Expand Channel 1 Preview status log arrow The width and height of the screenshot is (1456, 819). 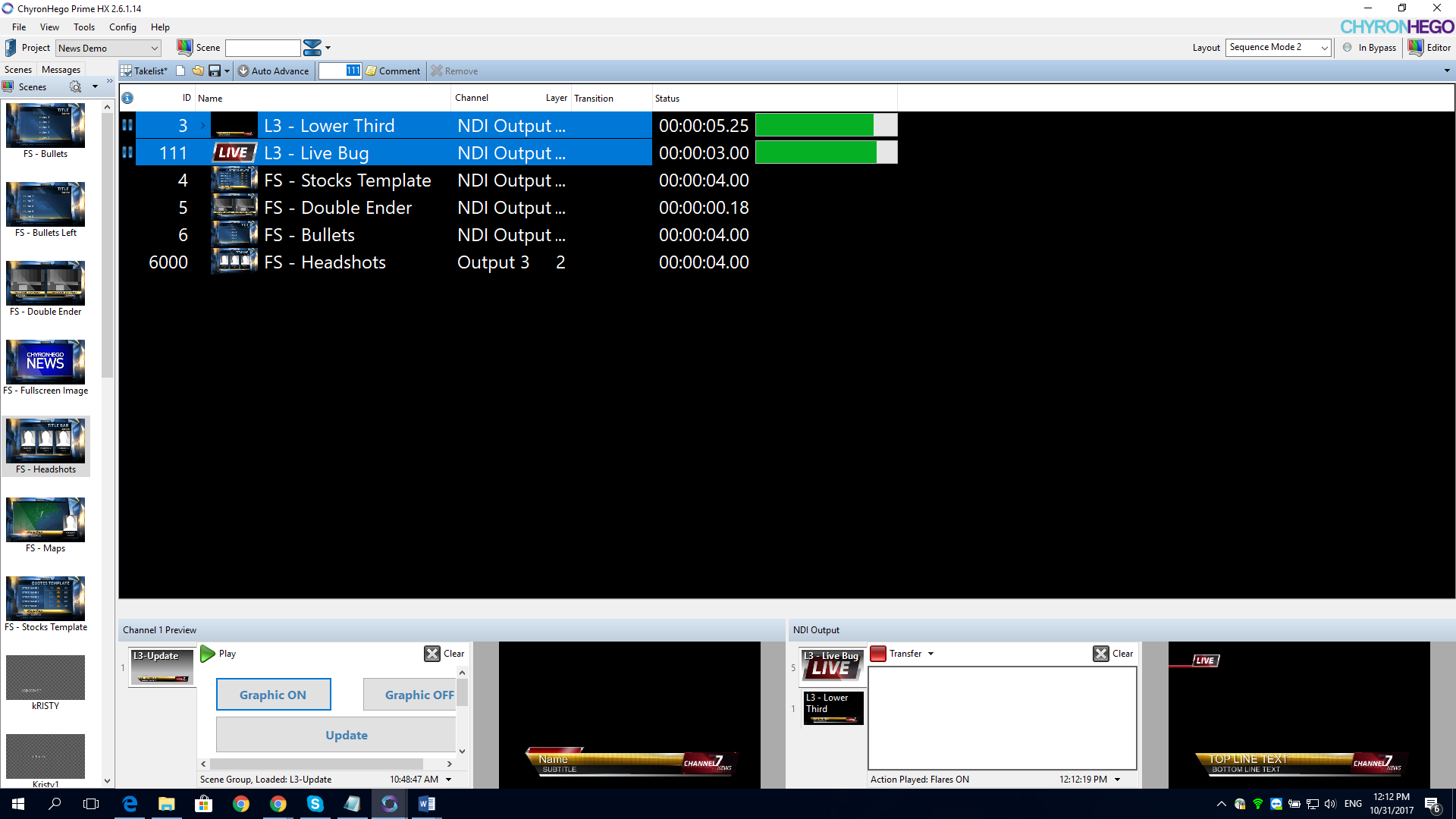pos(448,780)
